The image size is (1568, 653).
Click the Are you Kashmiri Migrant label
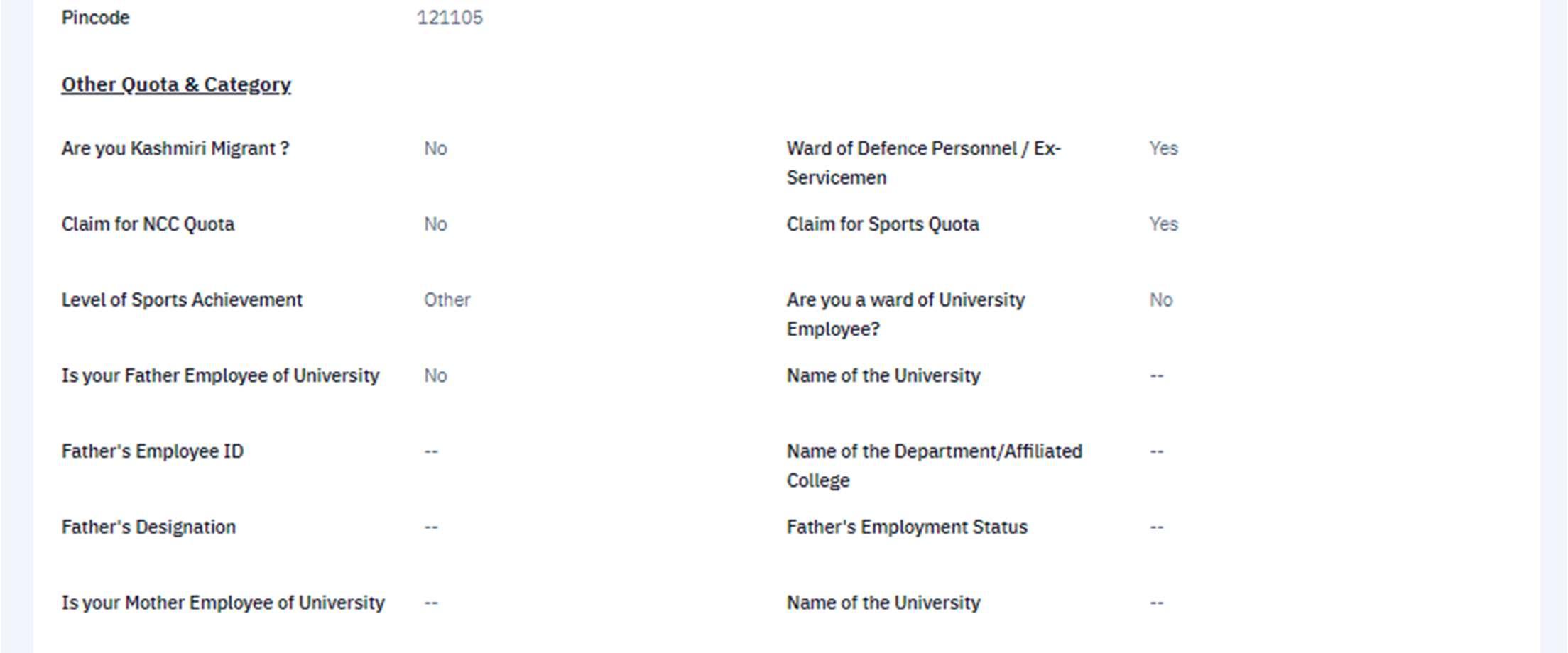tap(175, 148)
